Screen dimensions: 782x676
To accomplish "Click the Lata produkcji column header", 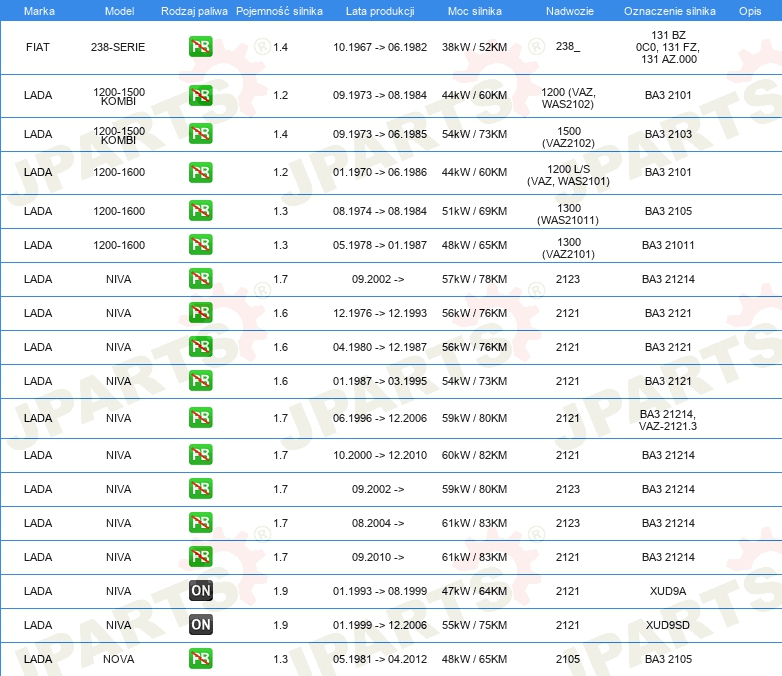I will point(380,11).
